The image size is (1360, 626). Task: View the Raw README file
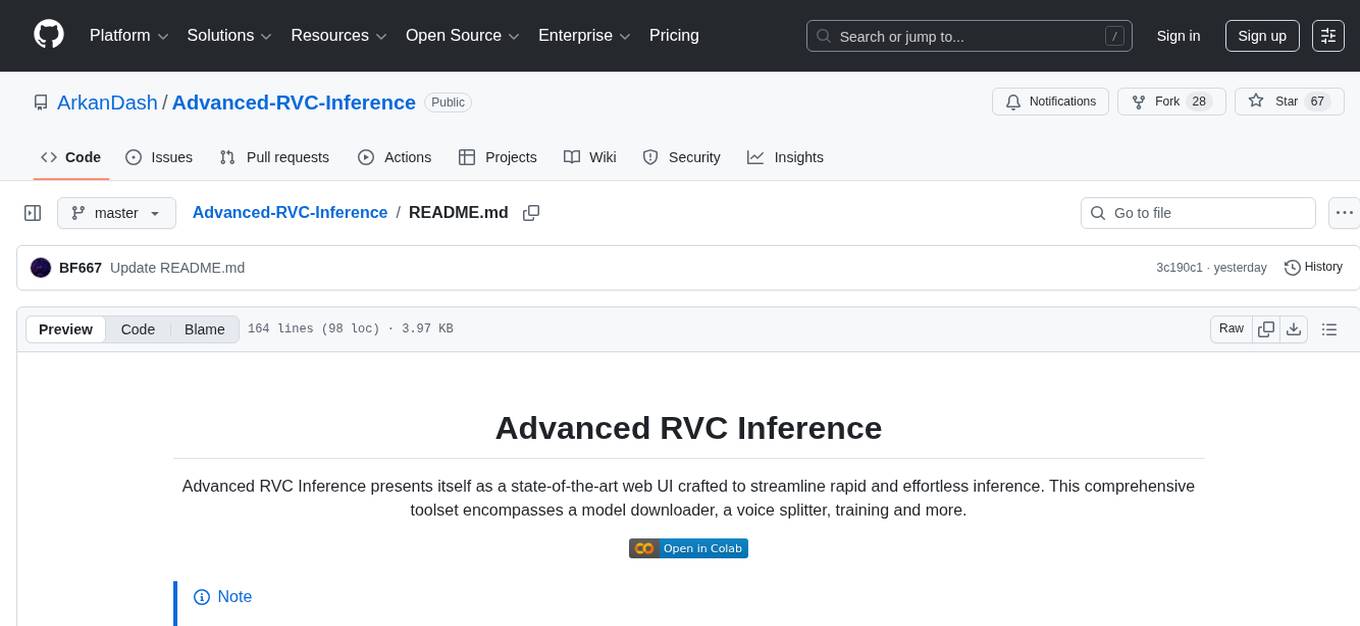1230,328
